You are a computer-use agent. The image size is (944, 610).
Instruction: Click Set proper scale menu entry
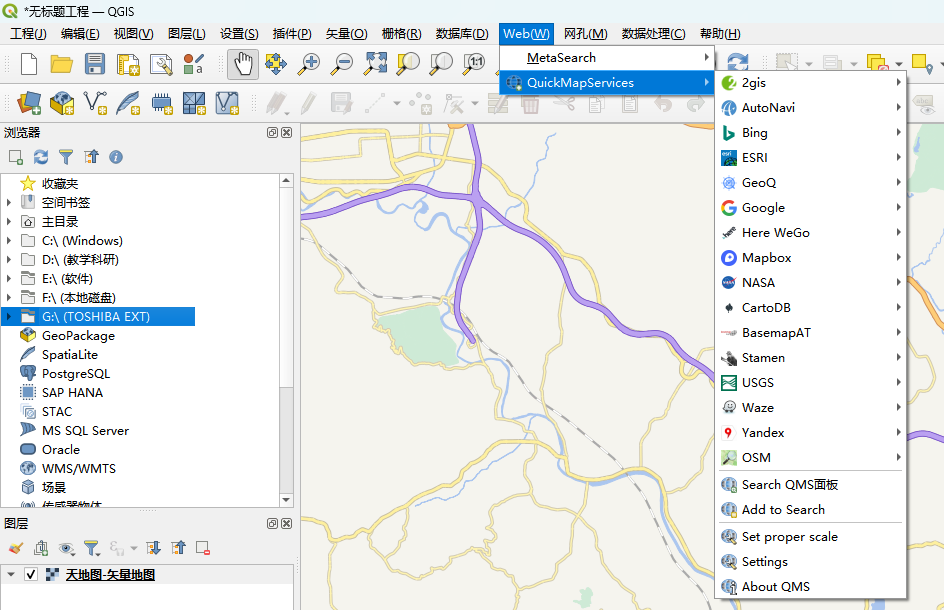(x=811, y=537)
